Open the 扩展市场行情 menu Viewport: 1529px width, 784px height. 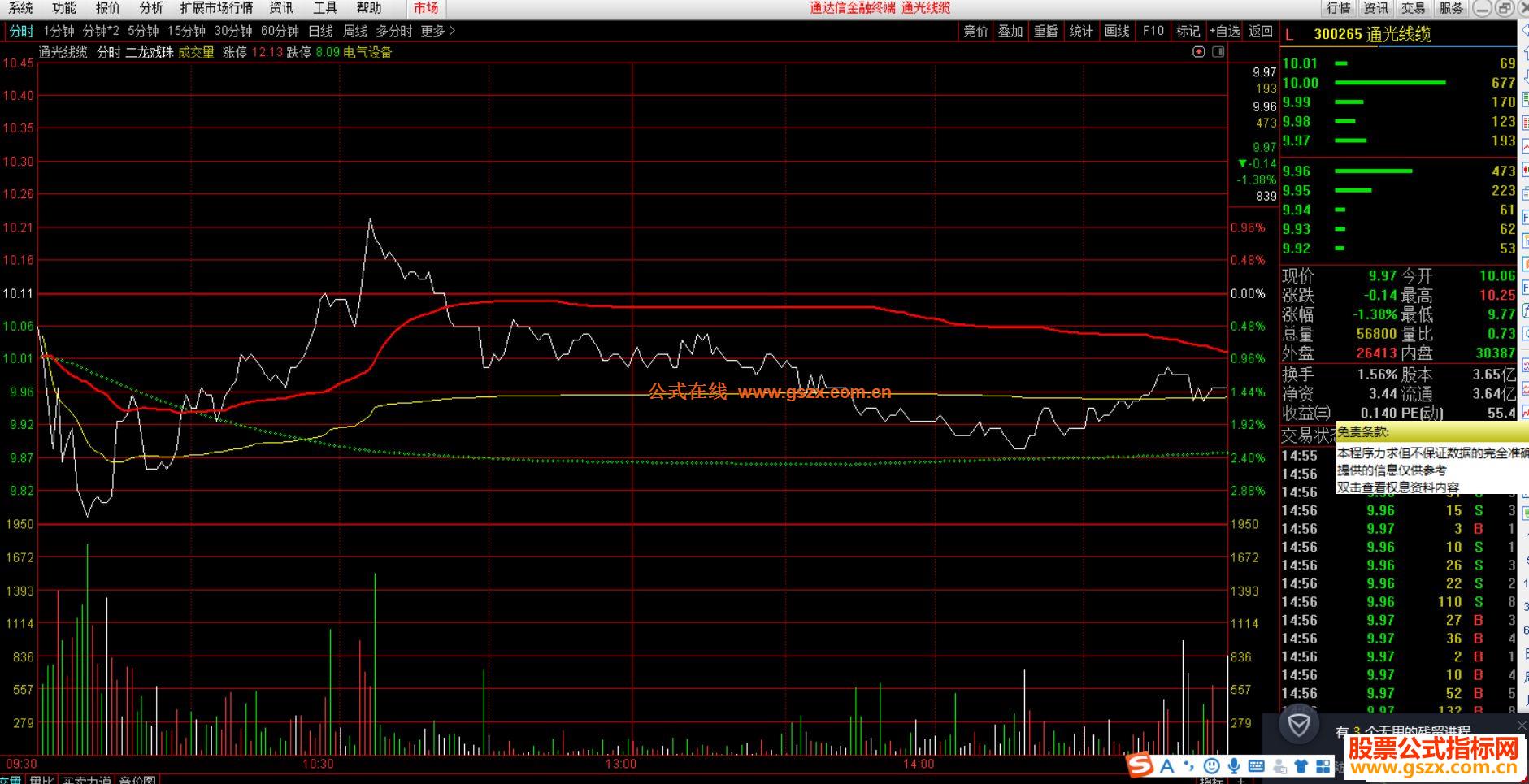pyautogui.click(x=216, y=8)
